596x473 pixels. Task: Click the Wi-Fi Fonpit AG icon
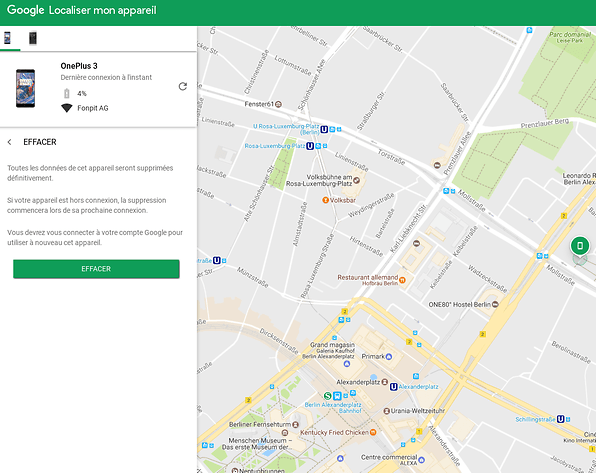(67, 108)
